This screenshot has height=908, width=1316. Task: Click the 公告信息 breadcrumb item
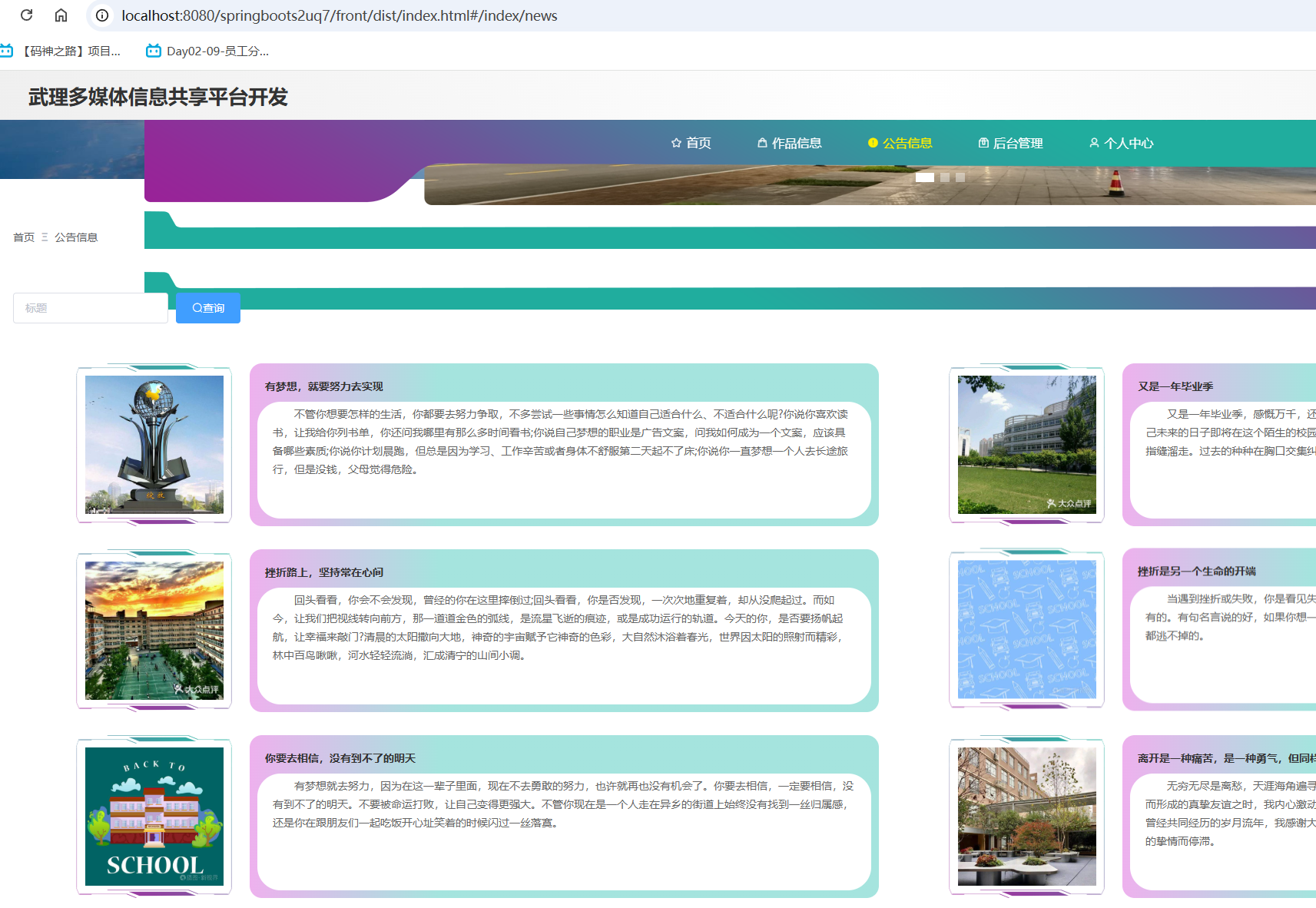[x=76, y=237]
